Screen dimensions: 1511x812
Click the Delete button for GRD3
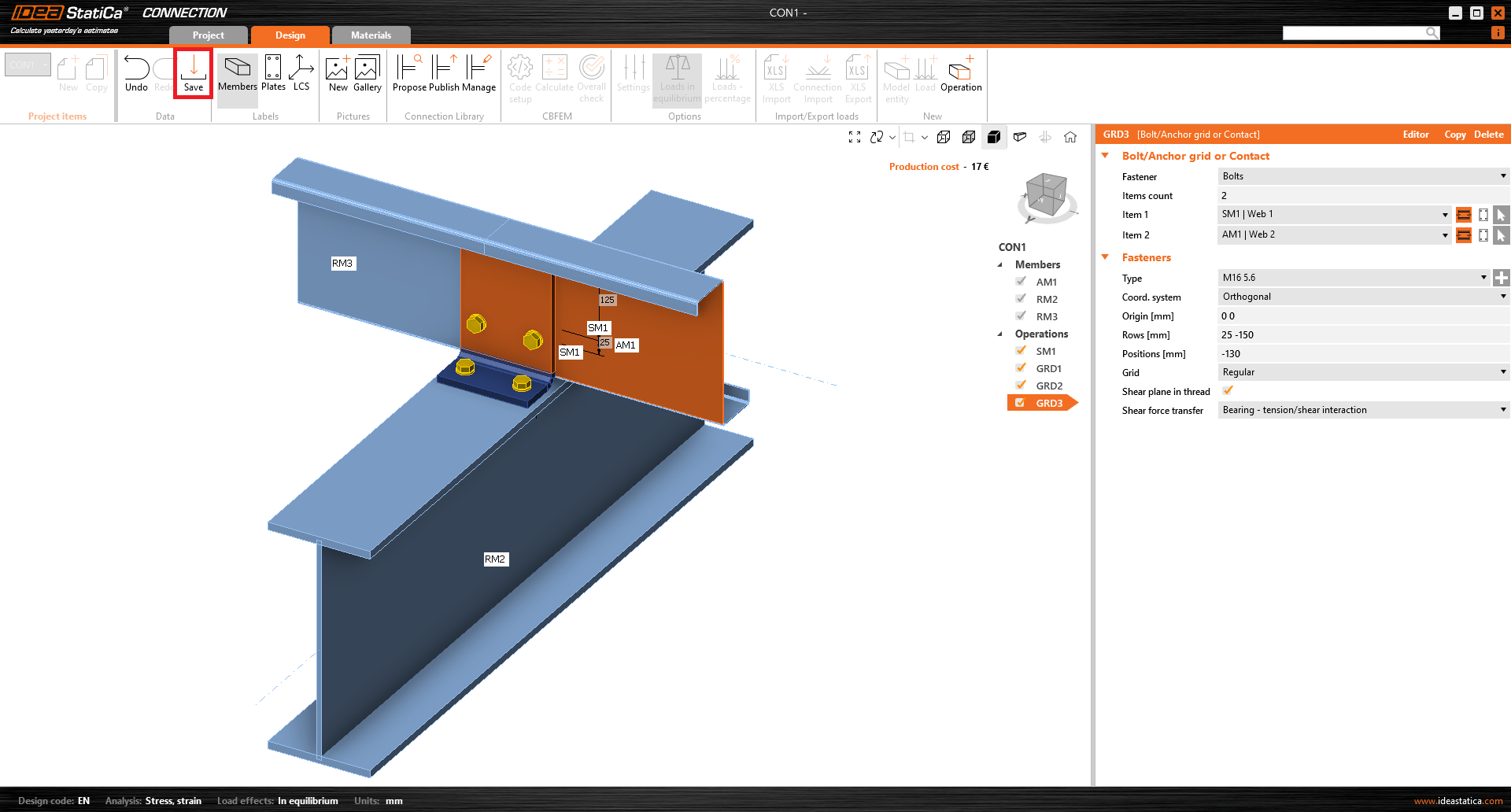coord(1488,135)
